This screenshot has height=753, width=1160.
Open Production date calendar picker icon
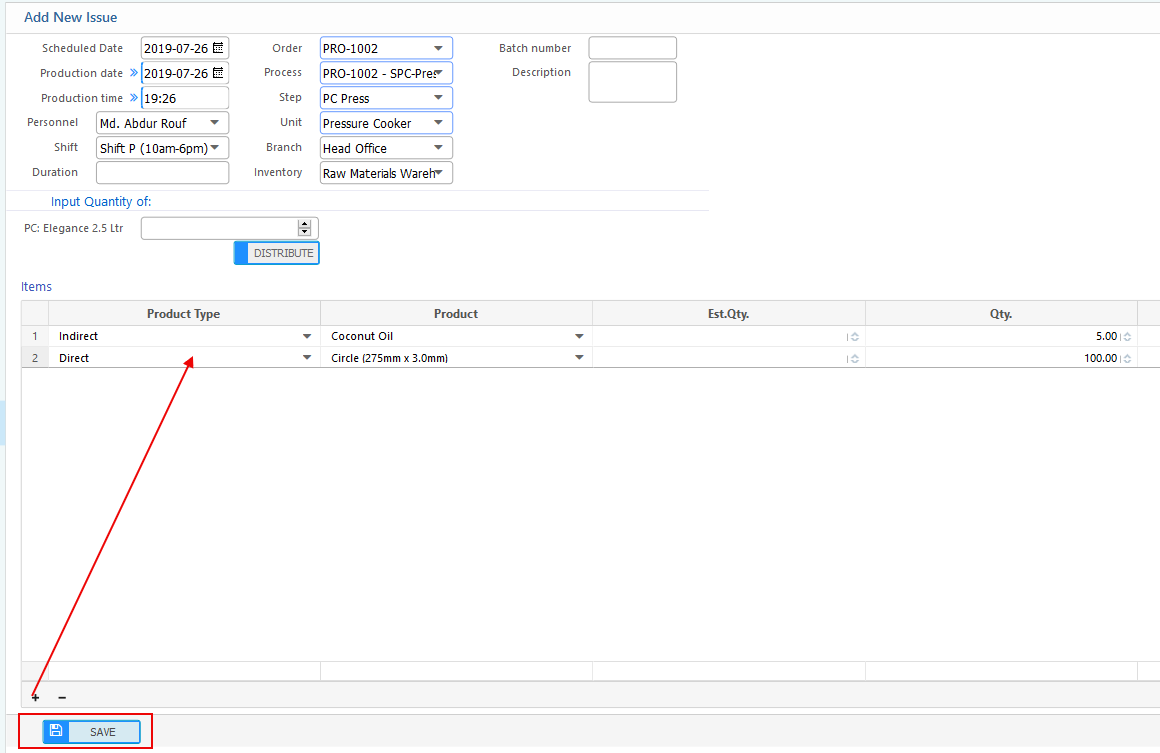pyautogui.click(x=219, y=73)
